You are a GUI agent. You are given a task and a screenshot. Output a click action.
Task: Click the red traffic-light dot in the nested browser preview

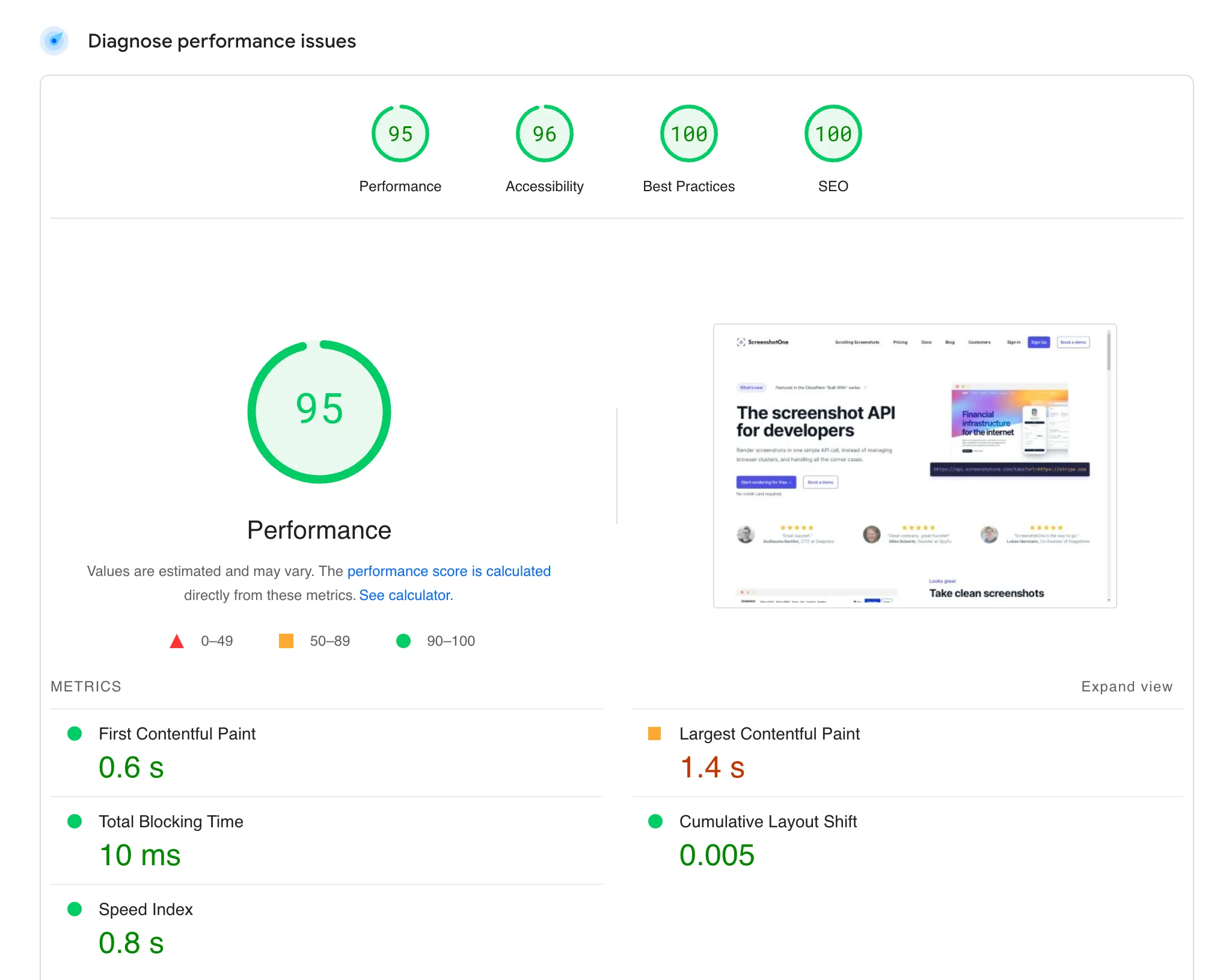(742, 592)
